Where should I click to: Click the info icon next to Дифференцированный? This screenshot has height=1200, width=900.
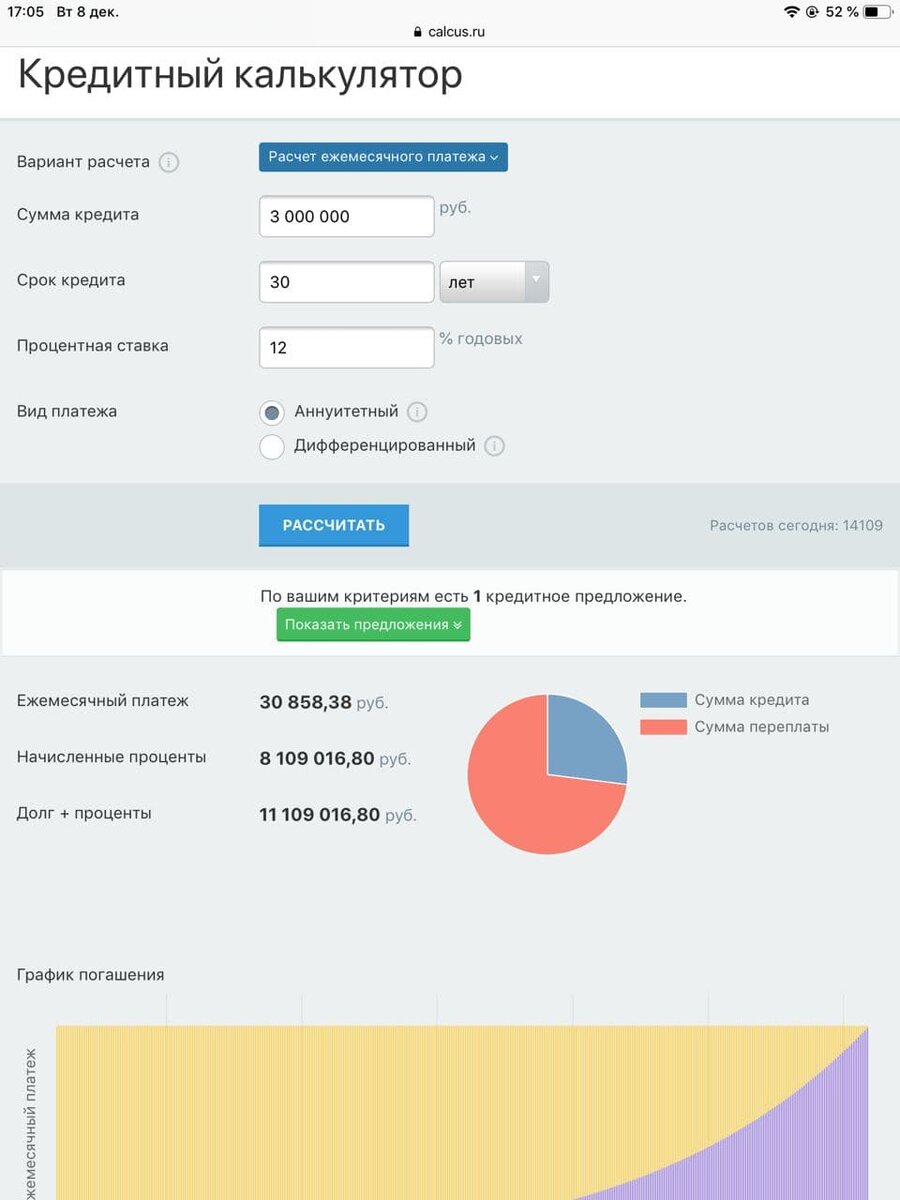pyautogui.click(x=494, y=447)
